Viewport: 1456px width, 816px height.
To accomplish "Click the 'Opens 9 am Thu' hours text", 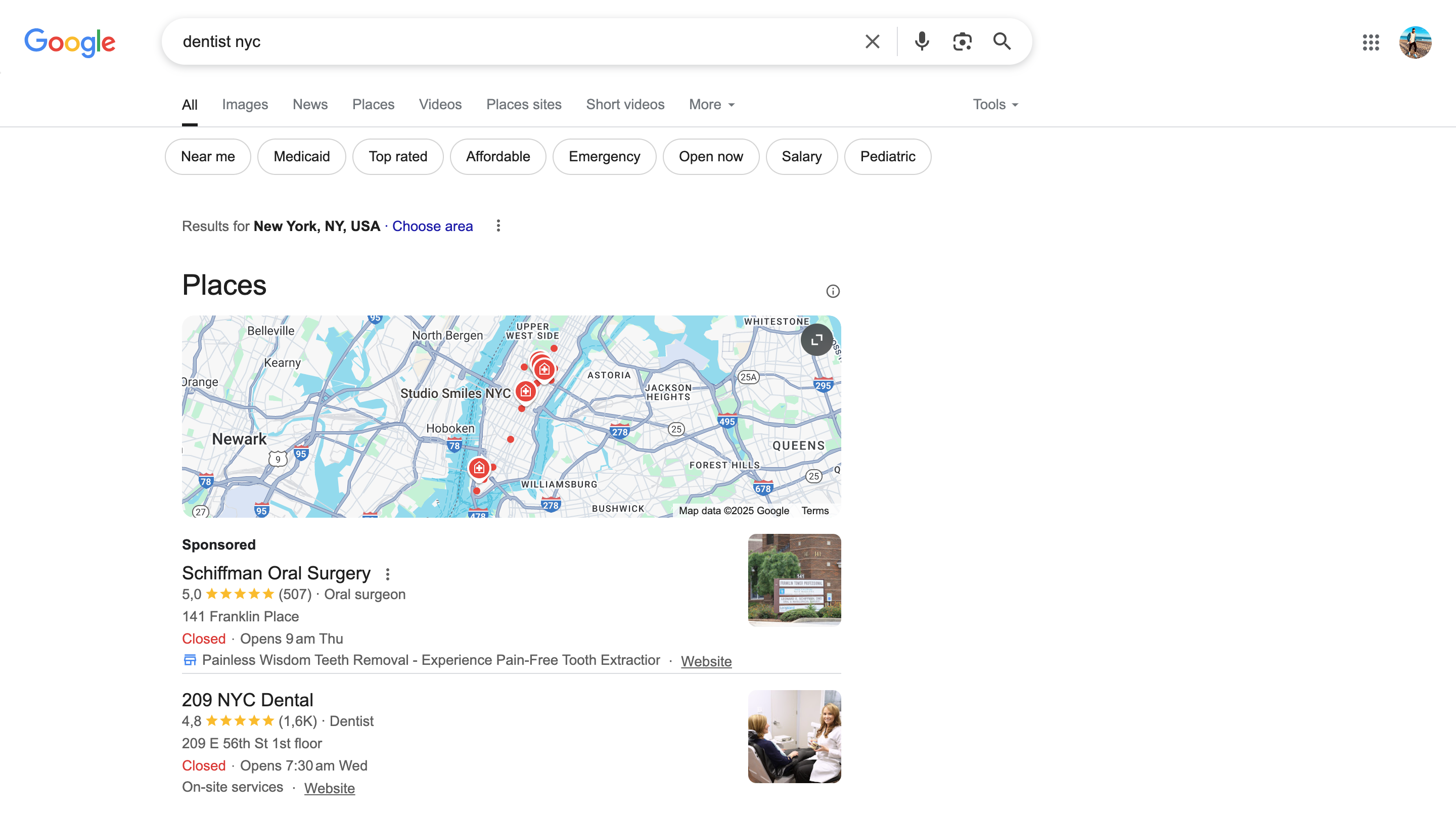I will pyautogui.click(x=291, y=639).
